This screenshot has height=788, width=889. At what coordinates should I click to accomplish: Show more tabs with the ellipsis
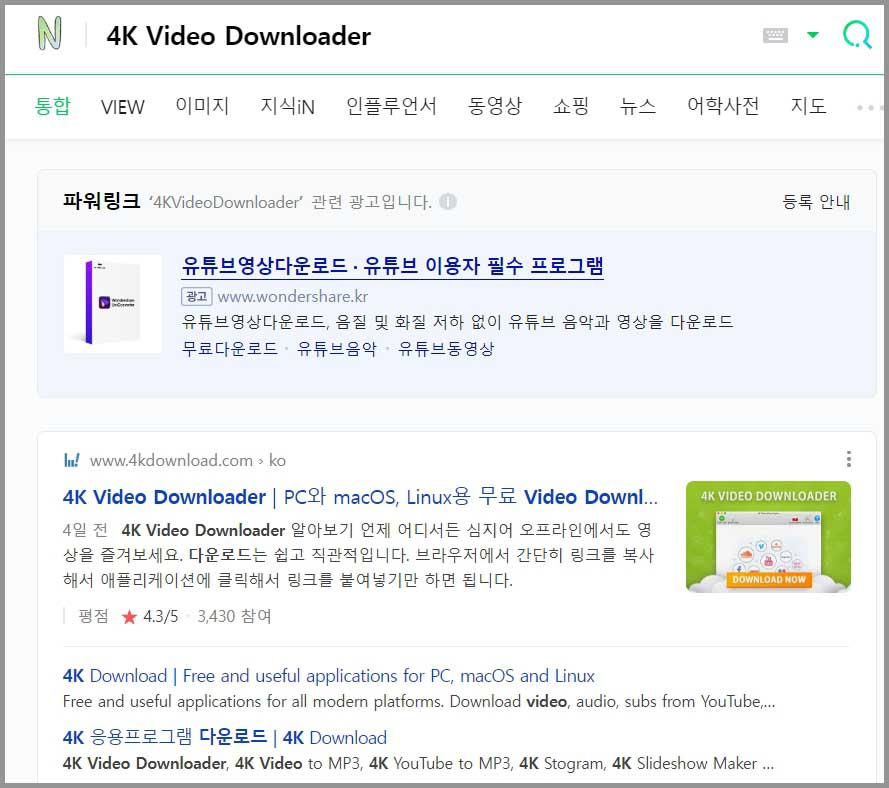pos(869,107)
